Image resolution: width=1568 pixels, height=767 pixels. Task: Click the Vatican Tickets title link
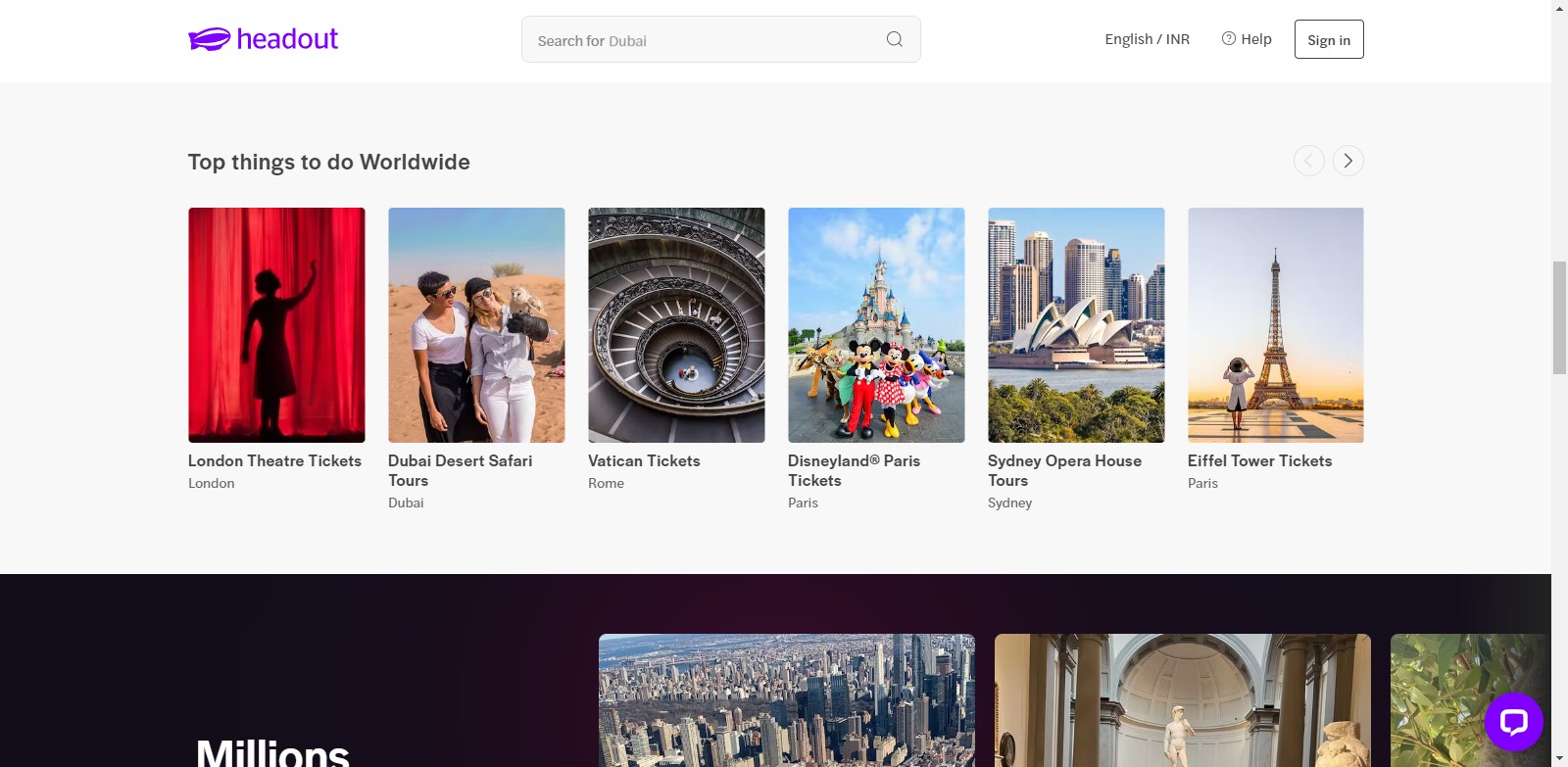pos(644,460)
